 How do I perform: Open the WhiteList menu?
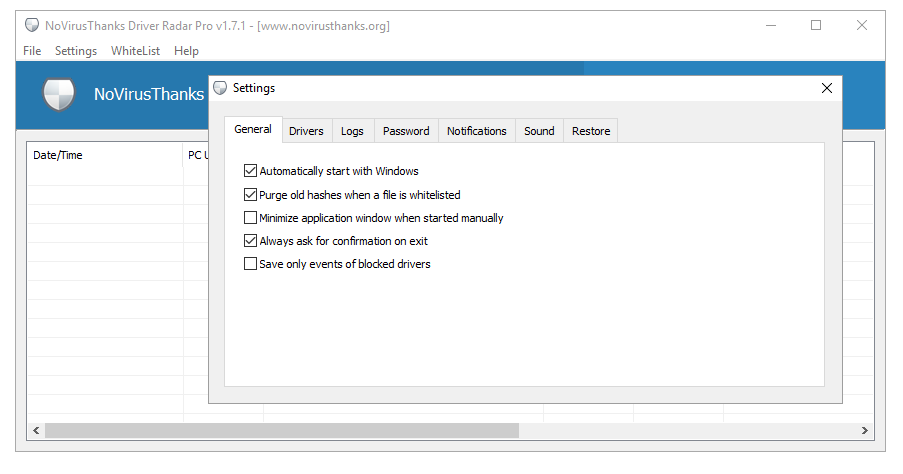coord(135,51)
